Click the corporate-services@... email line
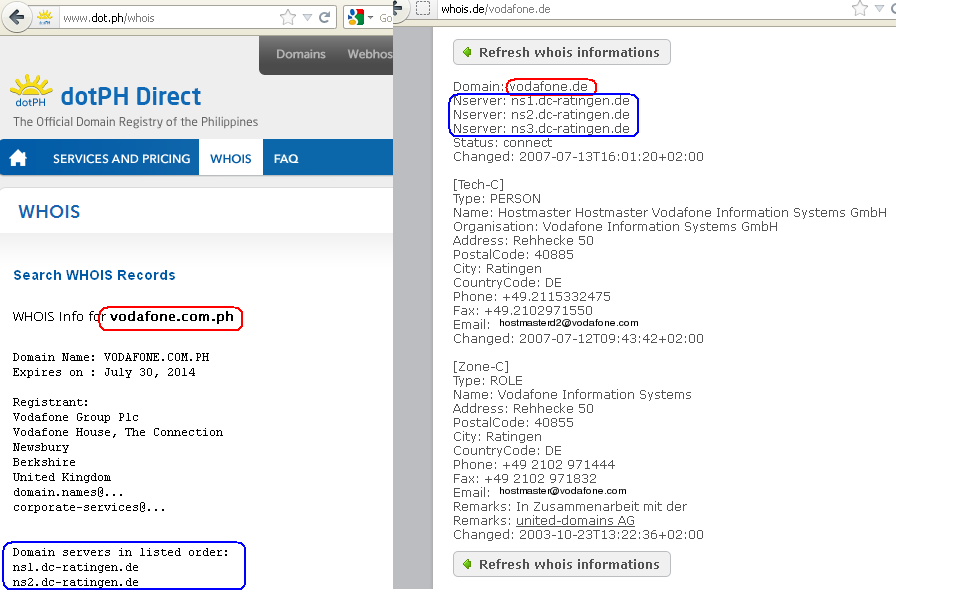Screen dimensions: 956x592 click(89, 507)
